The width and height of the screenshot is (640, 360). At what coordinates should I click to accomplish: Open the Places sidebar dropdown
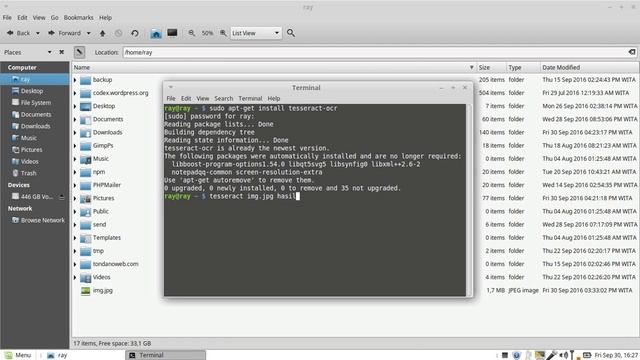49,52
